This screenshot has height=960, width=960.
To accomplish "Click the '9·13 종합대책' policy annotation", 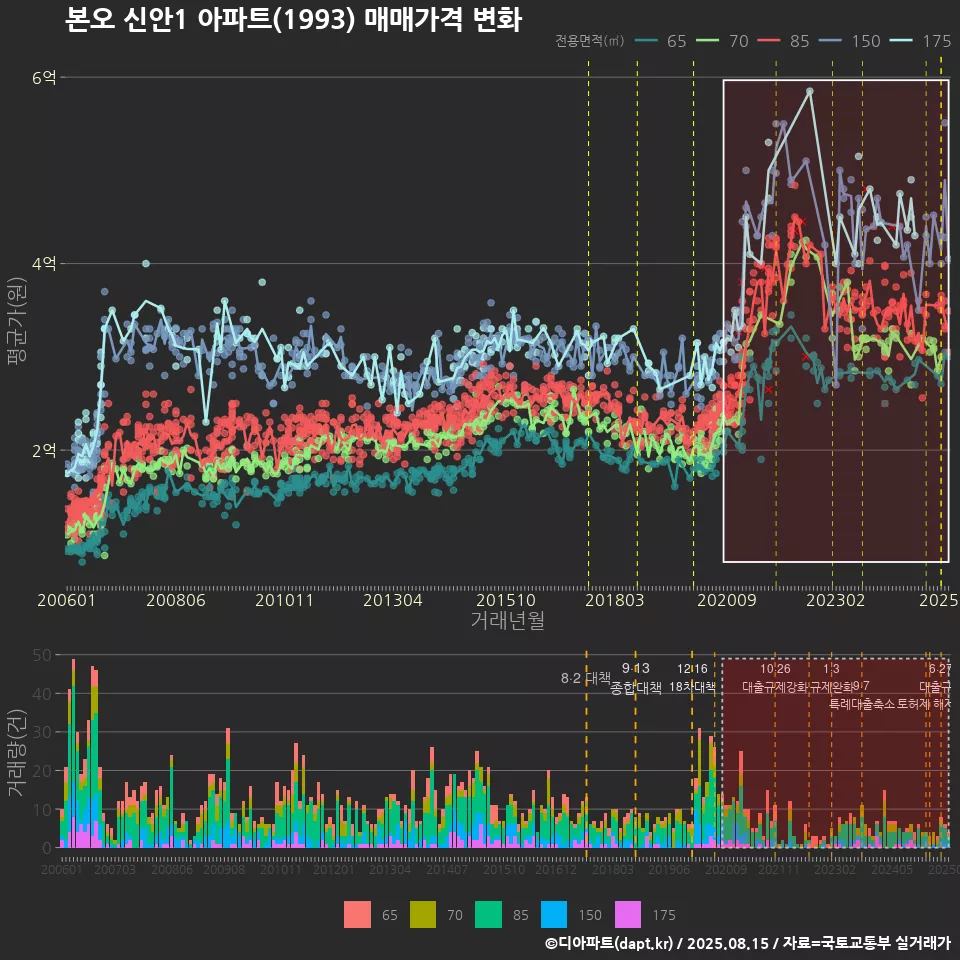I will click(x=636, y=678).
